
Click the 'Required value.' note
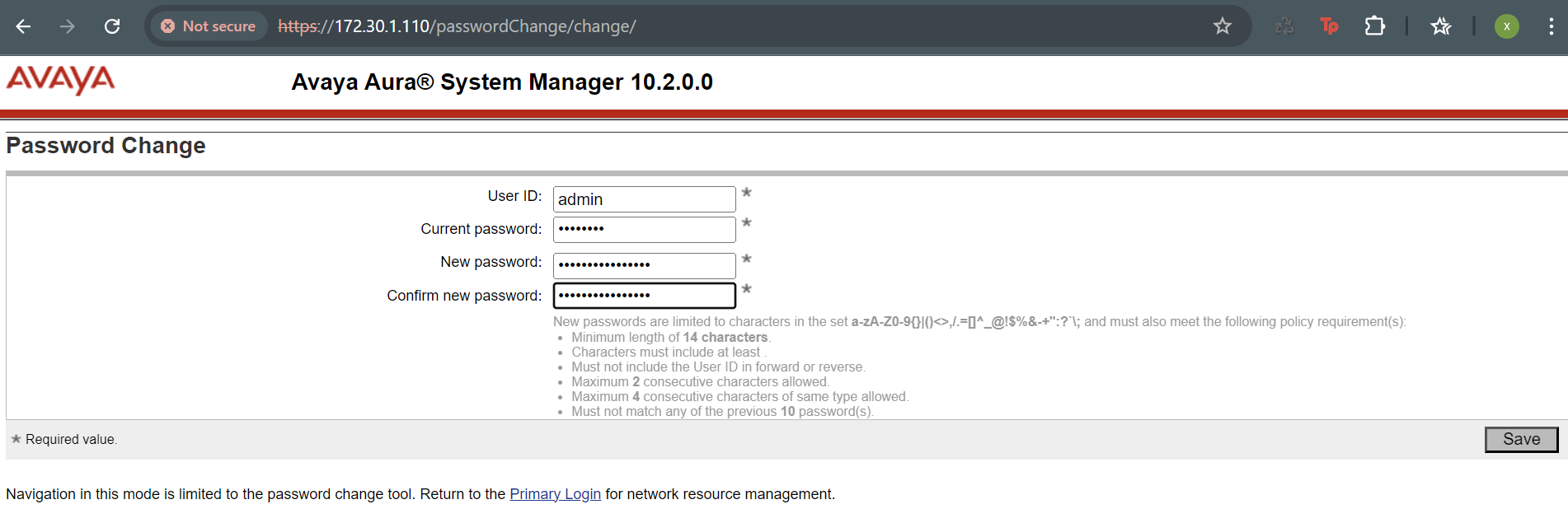(71, 440)
